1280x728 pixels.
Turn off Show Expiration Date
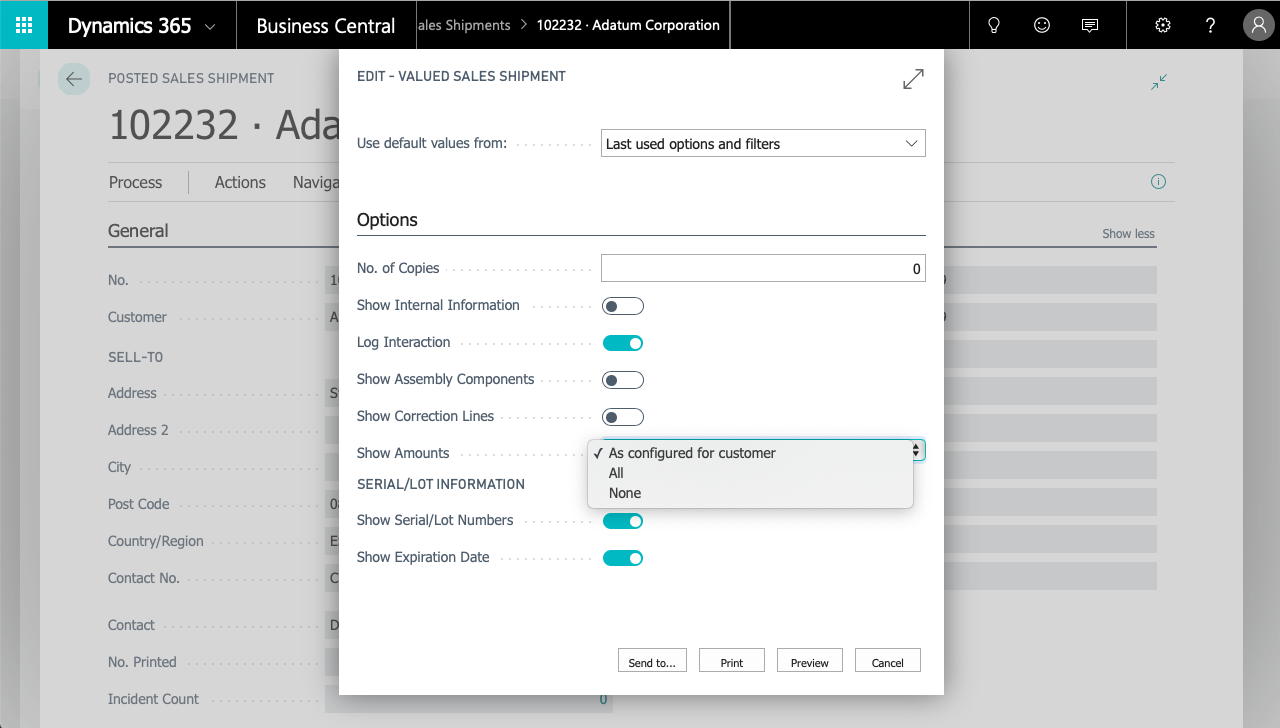click(623, 557)
